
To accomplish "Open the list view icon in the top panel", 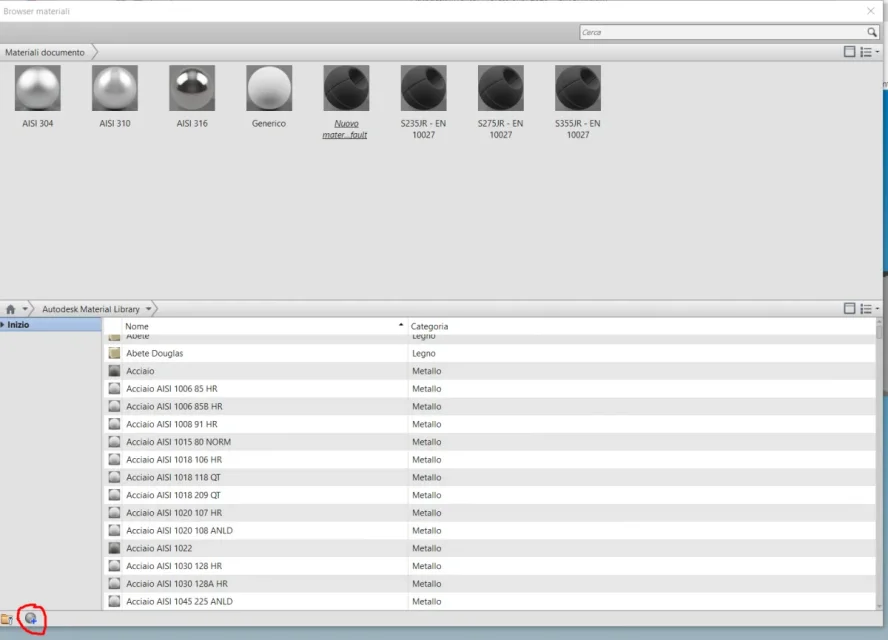I will [x=868, y=51].
